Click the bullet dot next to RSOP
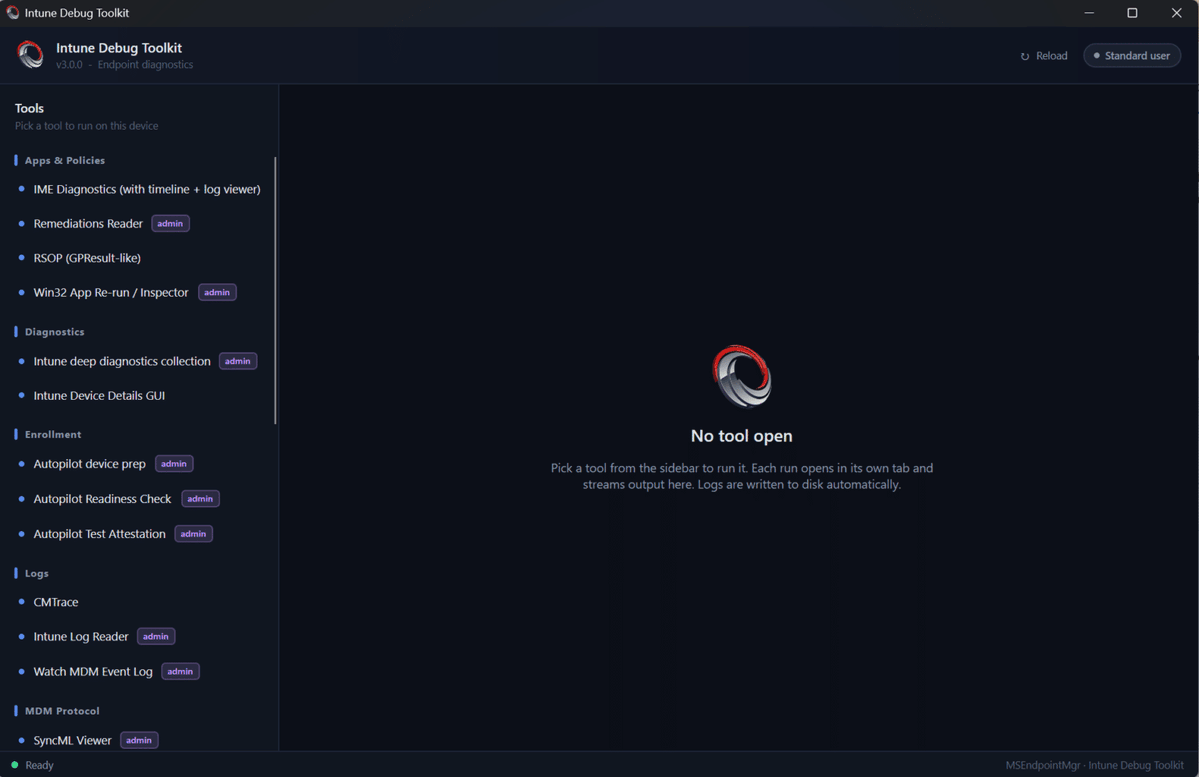The image size is (1199, 777). [x=21, y=258]
